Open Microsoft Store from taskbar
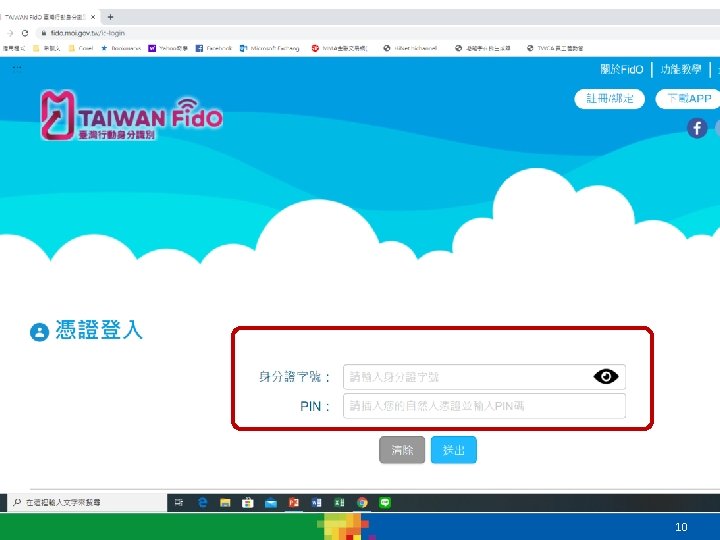 (248, 503)
